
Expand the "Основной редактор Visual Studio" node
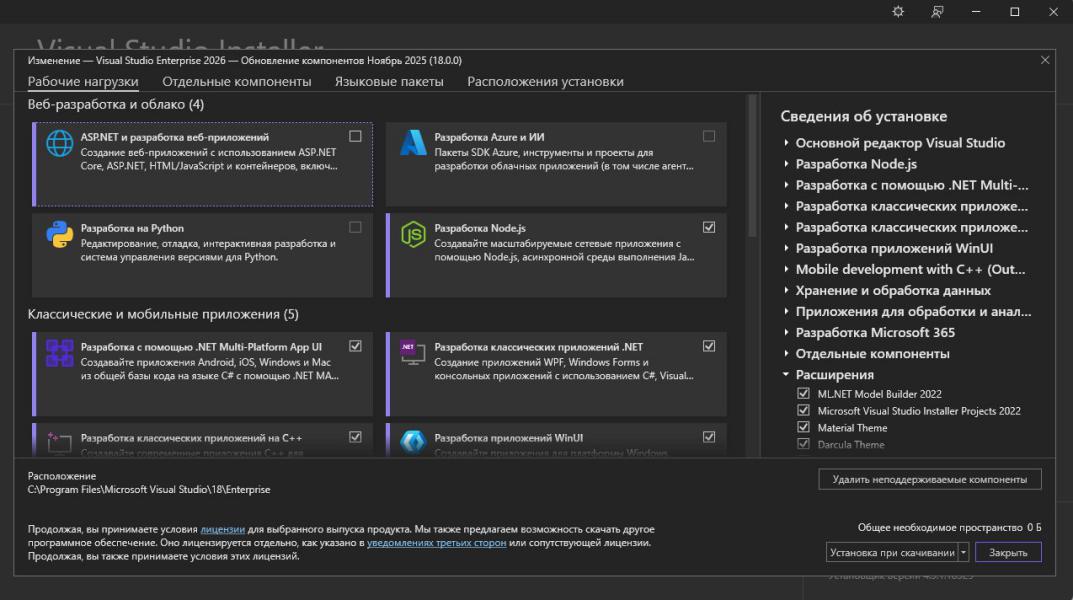[x=786, y=143]
